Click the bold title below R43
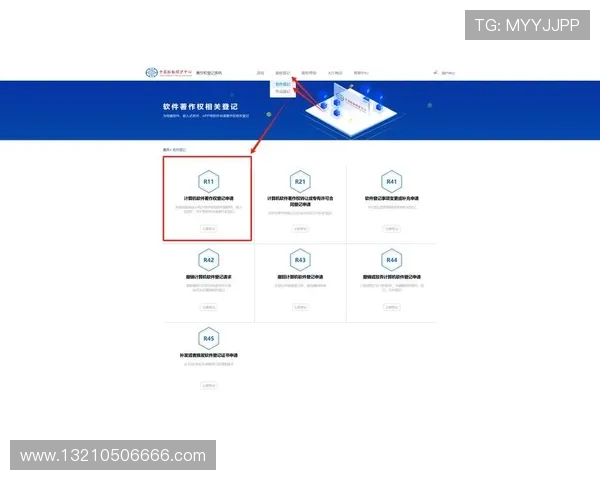 [300, 277]
